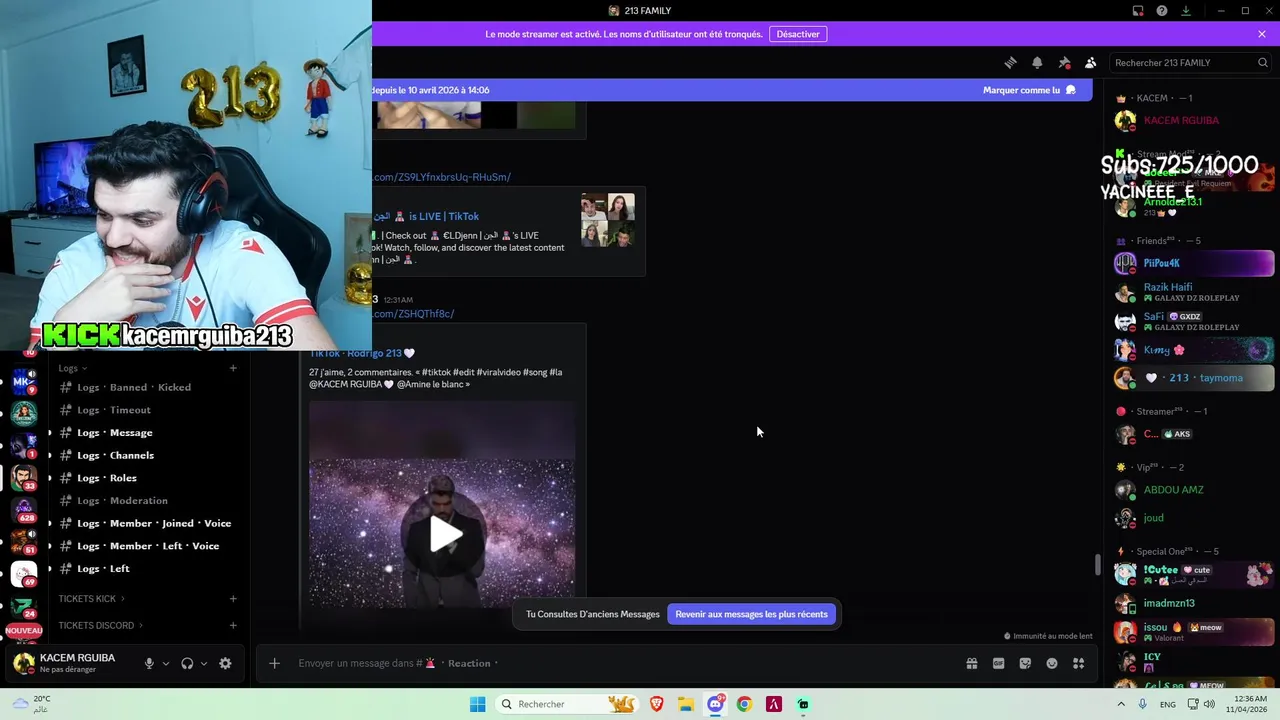Click the chat scrollbar thumb
The image size is (1280, 720).
[x=1097, y=565]
